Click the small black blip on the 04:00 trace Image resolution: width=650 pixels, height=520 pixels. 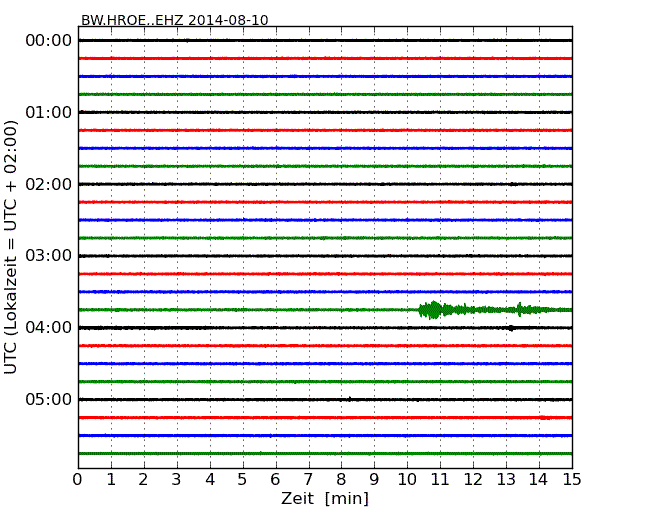tap(511, 328)
